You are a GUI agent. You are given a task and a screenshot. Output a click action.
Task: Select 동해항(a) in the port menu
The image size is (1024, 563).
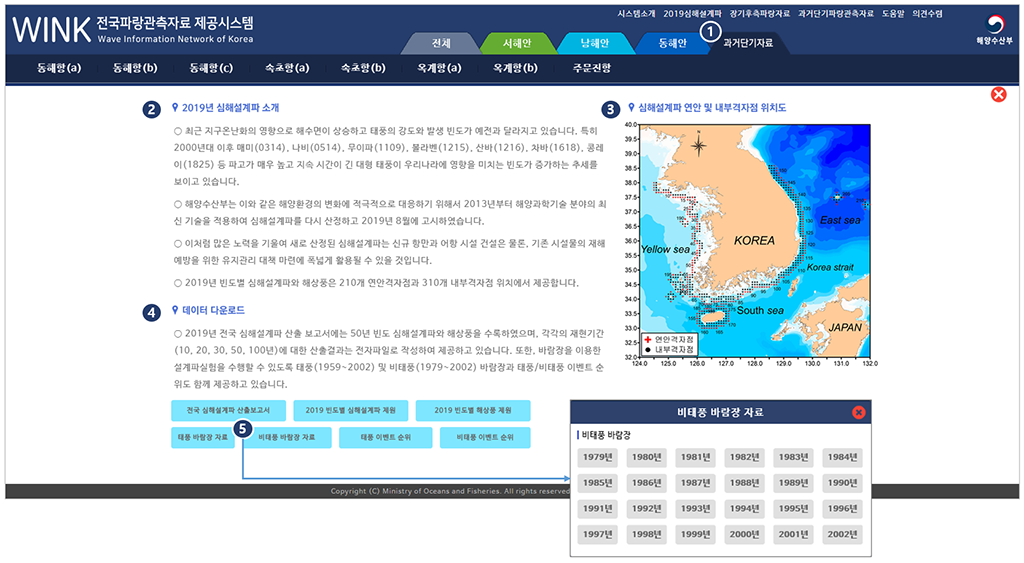59,68
